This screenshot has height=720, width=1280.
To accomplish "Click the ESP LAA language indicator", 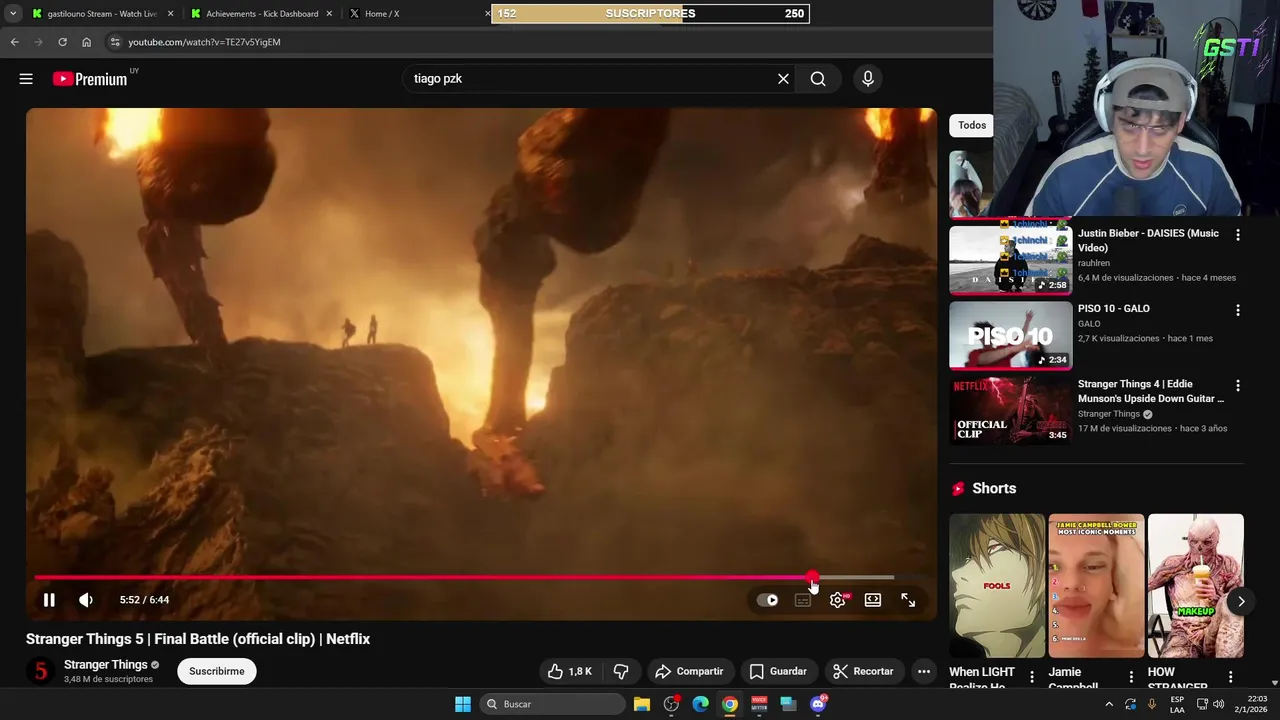I will (1177, 704).
